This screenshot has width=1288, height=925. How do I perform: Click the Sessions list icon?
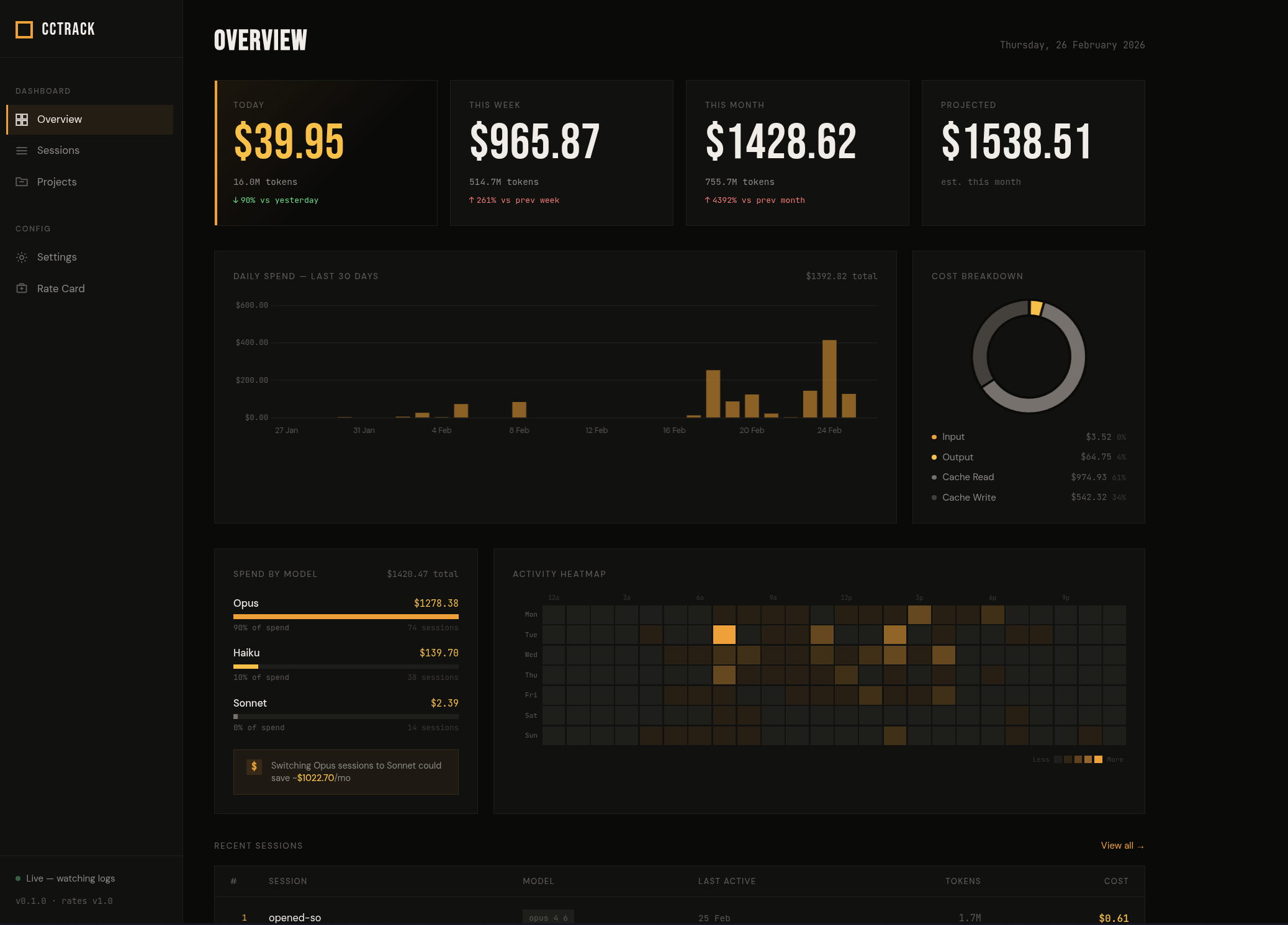[x=22, y=151]
